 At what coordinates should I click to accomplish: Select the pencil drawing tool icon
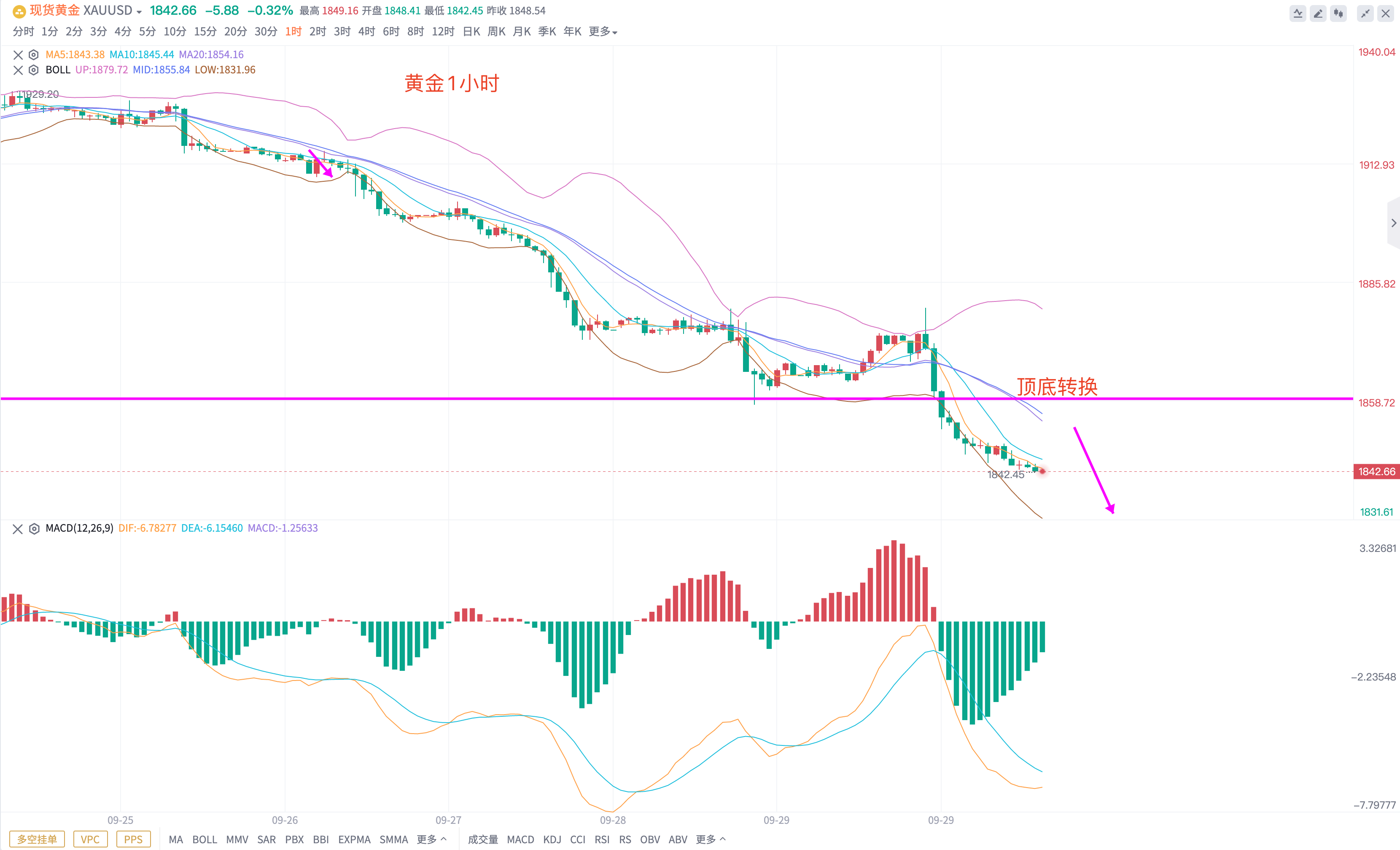[1318, 13]
